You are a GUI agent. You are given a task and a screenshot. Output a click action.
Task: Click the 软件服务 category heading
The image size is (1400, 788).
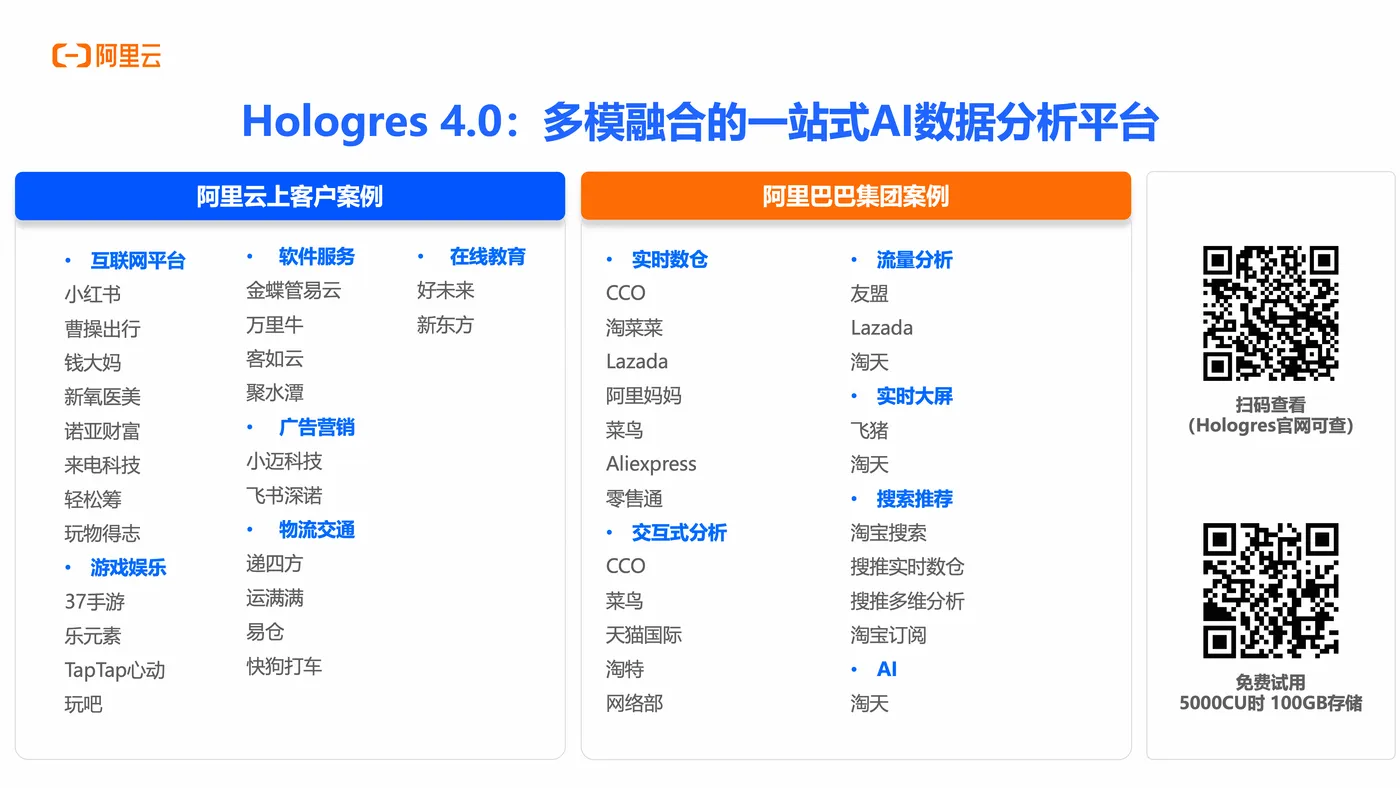point(317,257)
